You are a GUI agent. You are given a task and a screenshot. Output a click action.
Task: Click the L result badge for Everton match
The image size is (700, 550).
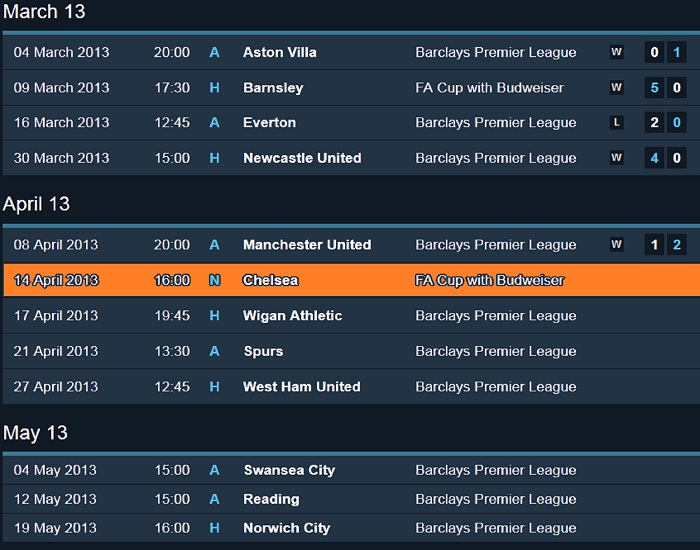617,122
